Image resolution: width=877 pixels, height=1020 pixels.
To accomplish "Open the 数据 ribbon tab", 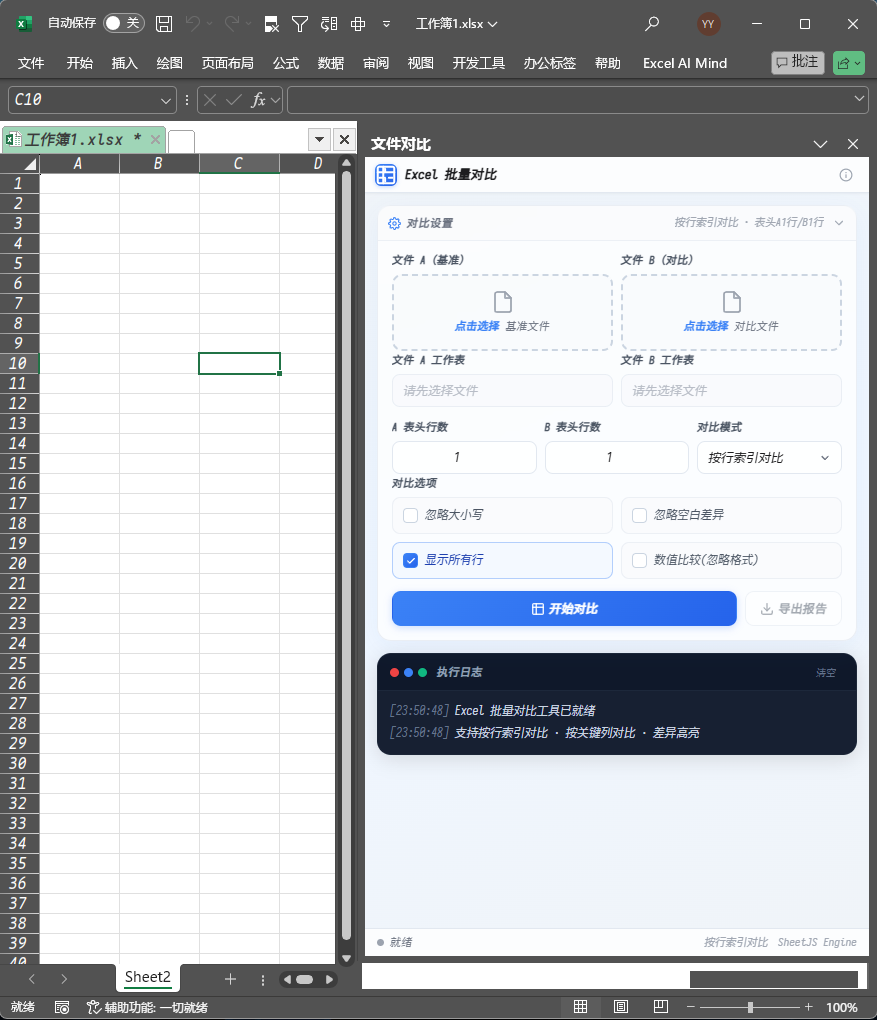I will (x=331, y=63).
